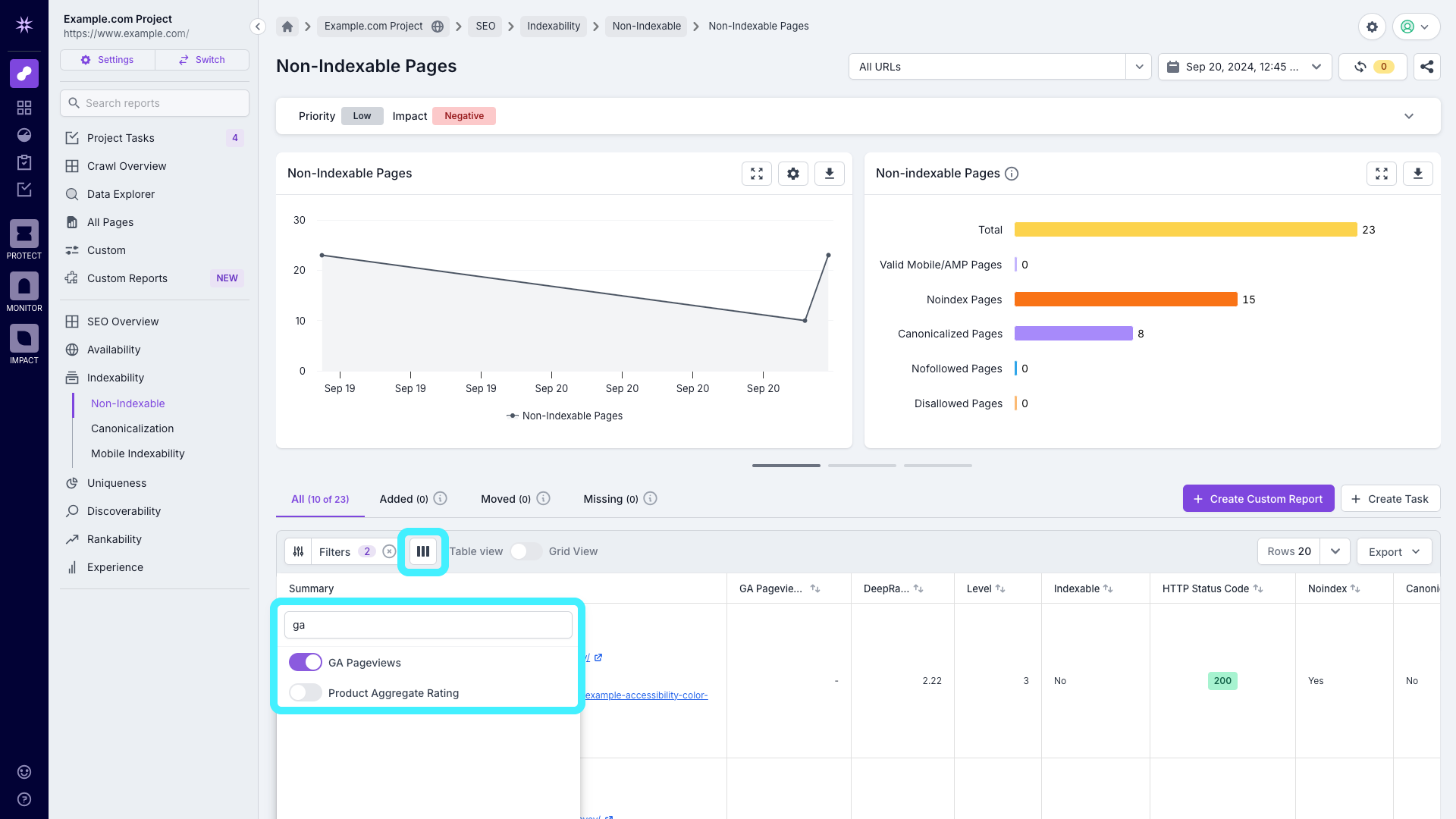
Task: Open the Non-Indexable Pages chart settings gear
Action: [792, 173]
